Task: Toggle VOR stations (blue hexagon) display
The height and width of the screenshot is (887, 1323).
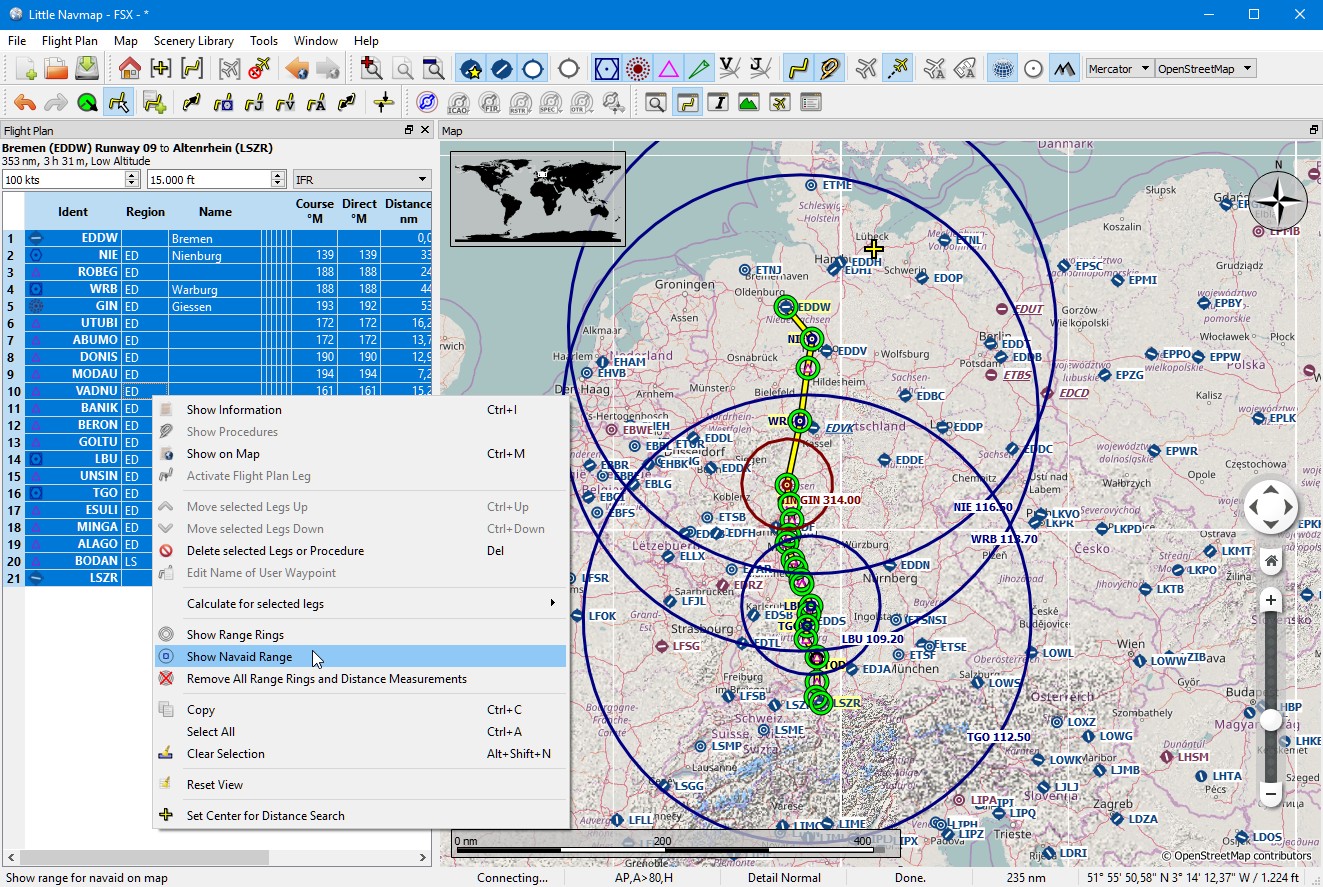Action: tap(606, 69)
